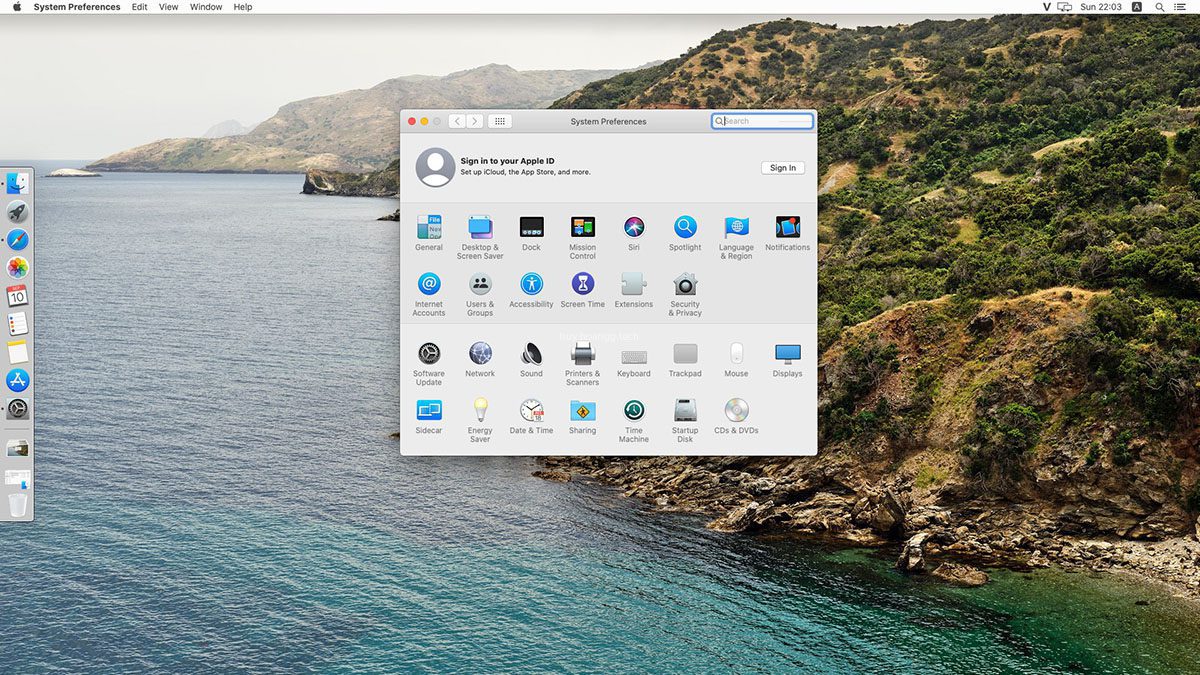Open Launchpad from the Dock
The image size is (1200, 675).
[18, 211]
